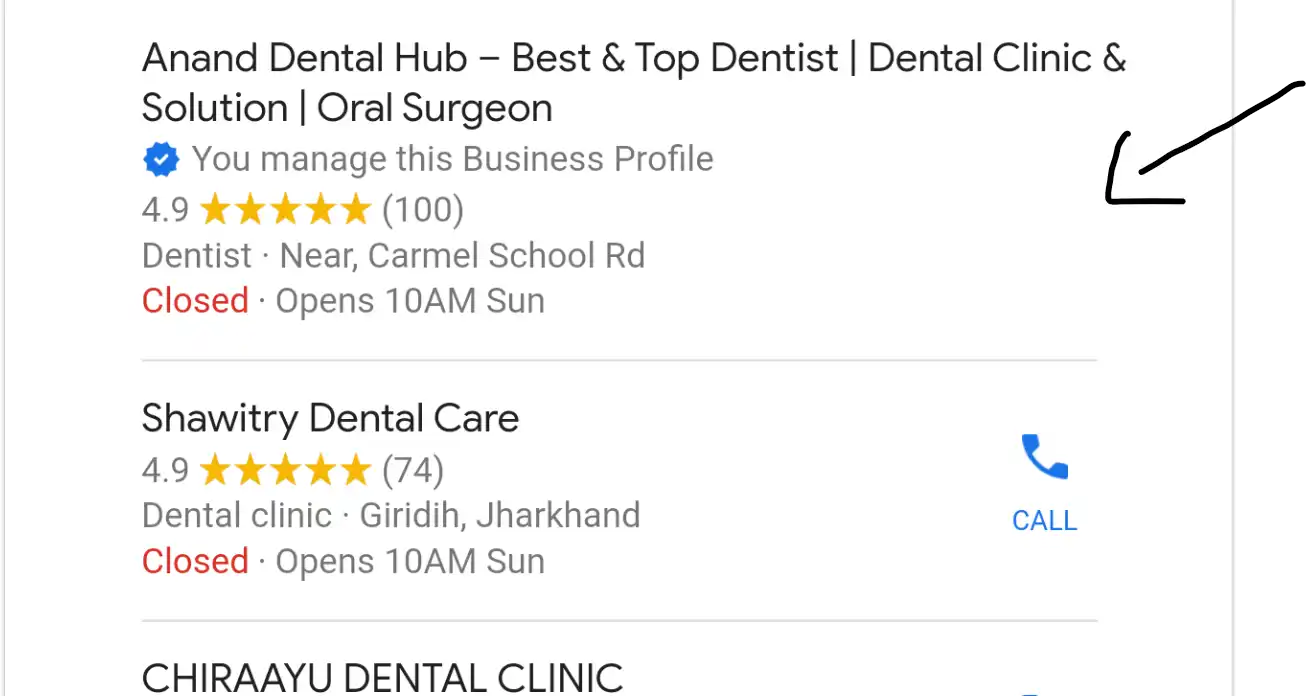Open the CHIRAAYU DENTAL CLINIC listing
The image size is (1306, 696).
[x=382, y=677]
